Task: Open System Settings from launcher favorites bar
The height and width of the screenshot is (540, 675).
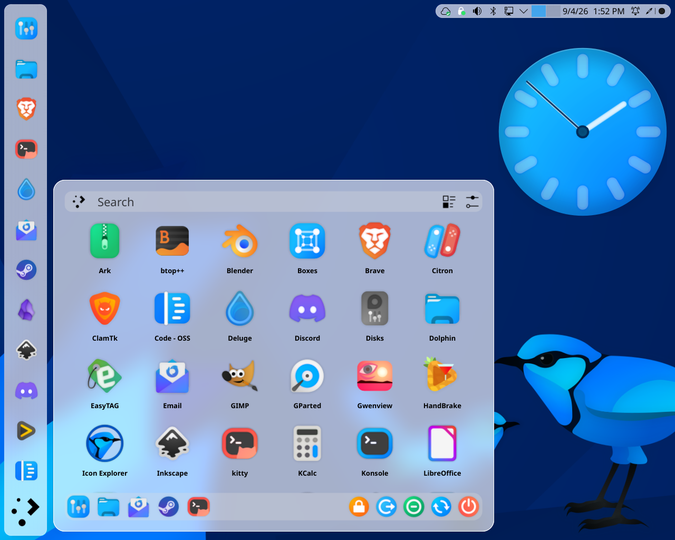Action: [78, 507]
